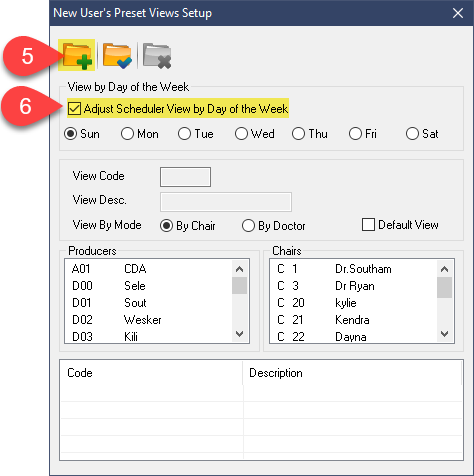Select producer D02 Wesker in list
474x476 pixels.
tap(149, 320)
